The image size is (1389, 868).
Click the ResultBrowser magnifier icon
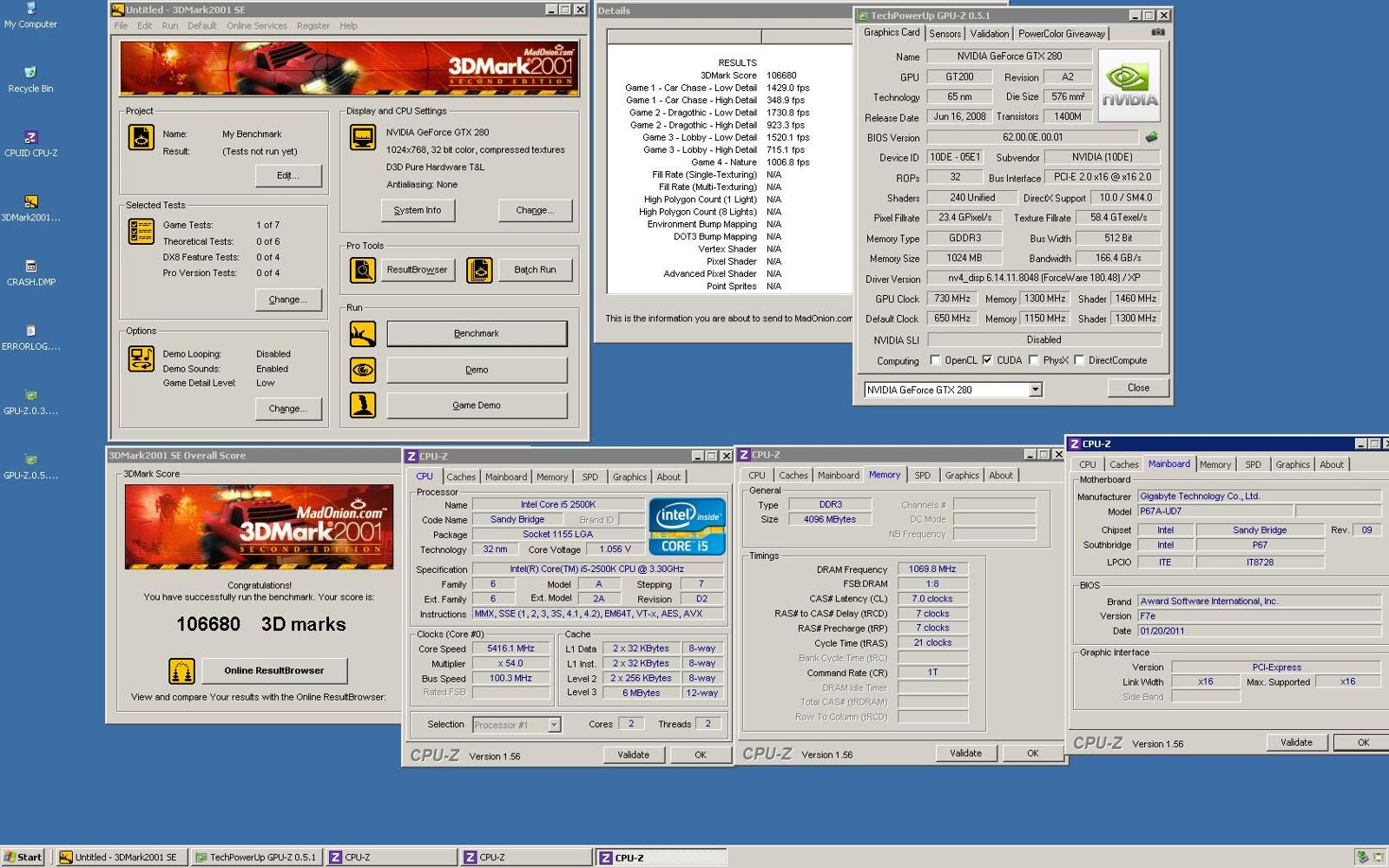click(362, 270)
